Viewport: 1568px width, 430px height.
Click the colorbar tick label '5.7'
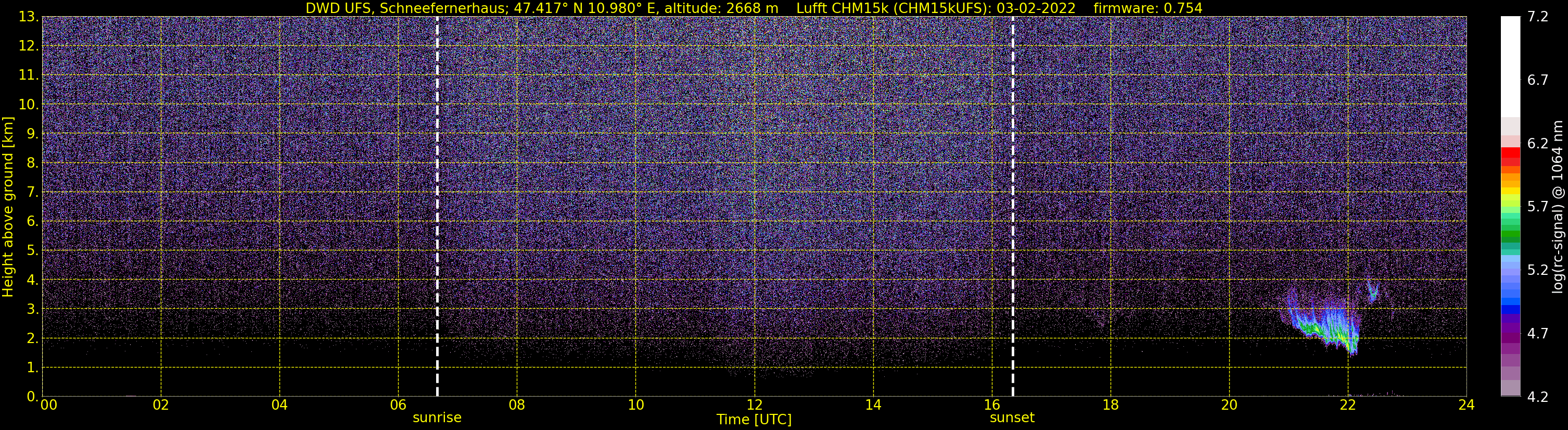[1538, 207]
